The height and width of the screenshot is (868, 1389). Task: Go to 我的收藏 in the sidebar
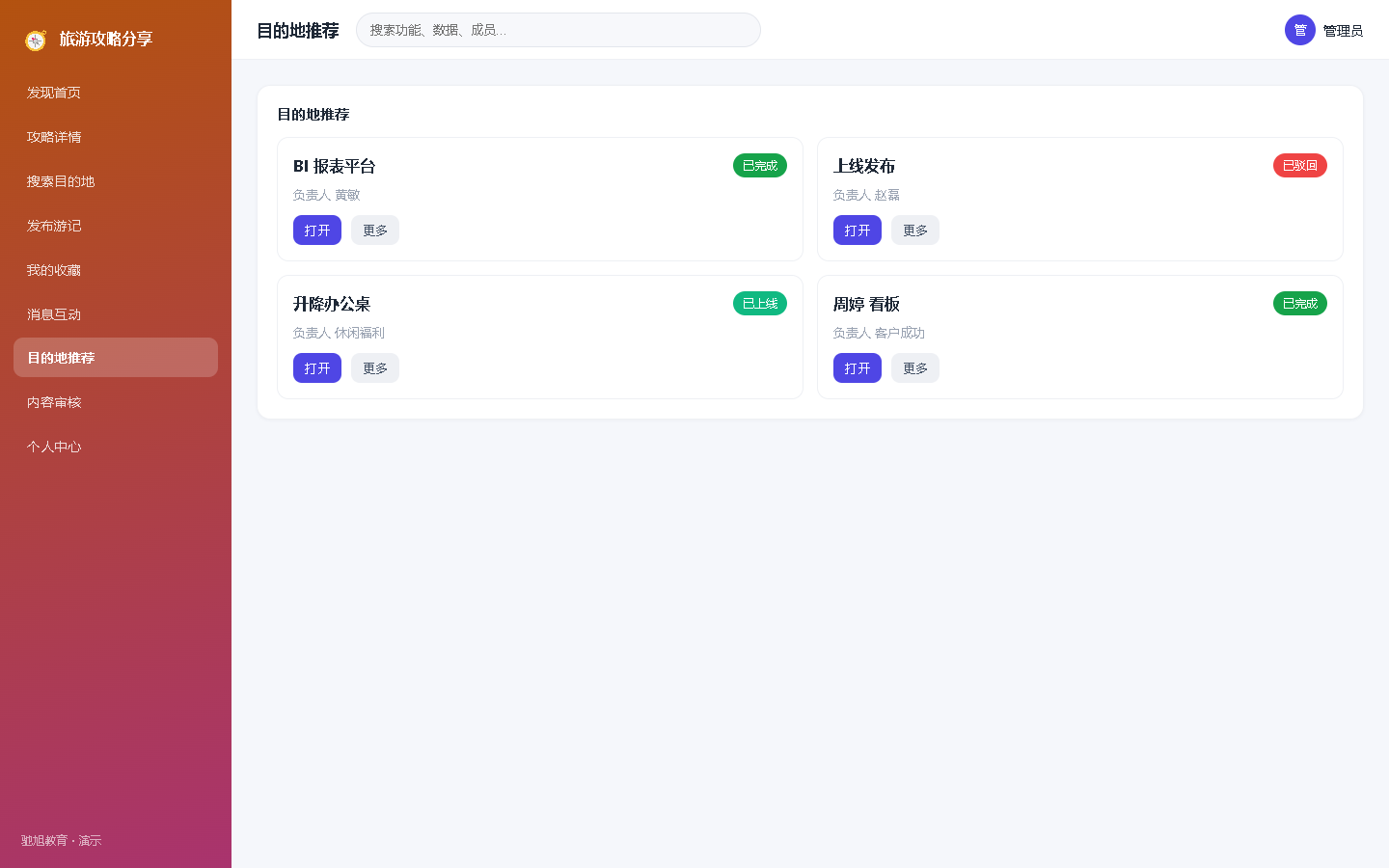click(116, 270)
